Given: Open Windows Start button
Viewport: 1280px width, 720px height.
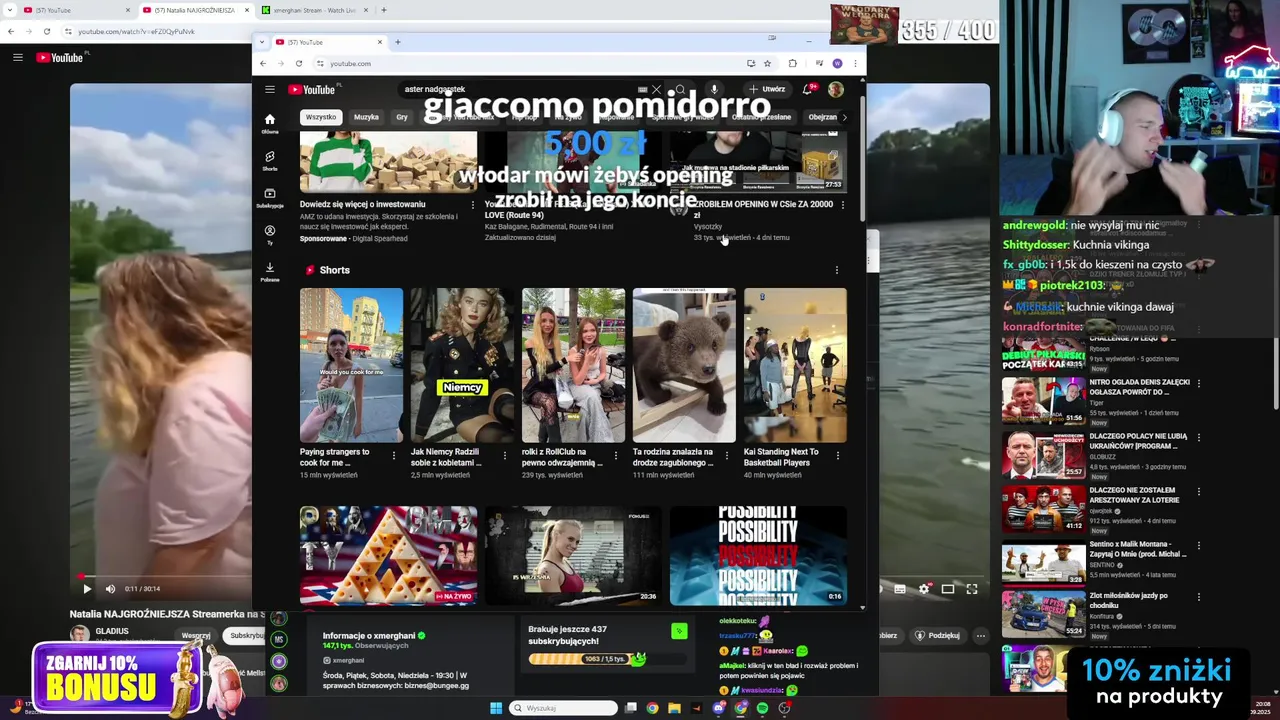Looking at the screenshot, I should click(x=496, y=708).
